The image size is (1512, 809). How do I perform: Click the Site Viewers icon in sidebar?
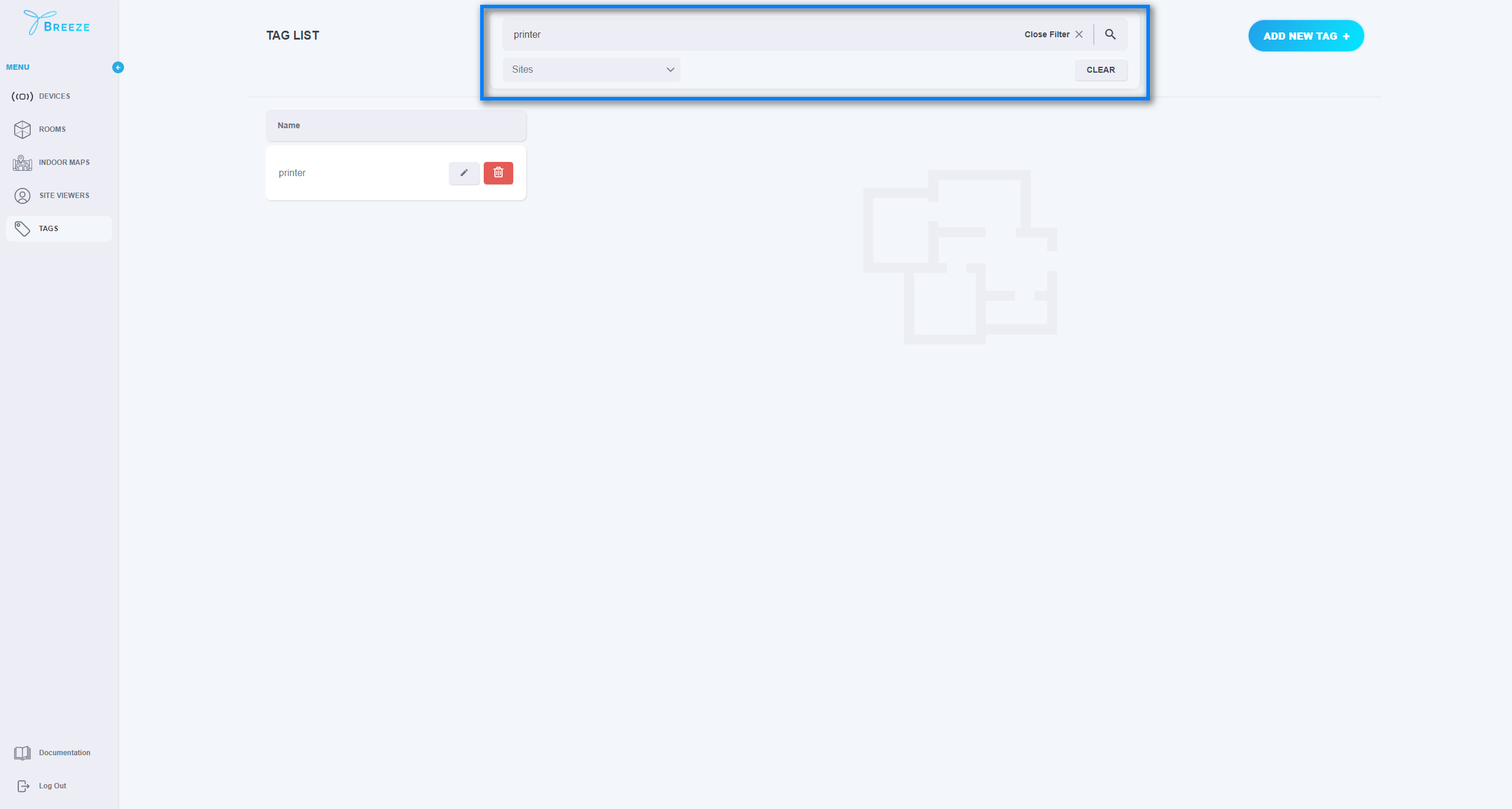coord(21,195)
